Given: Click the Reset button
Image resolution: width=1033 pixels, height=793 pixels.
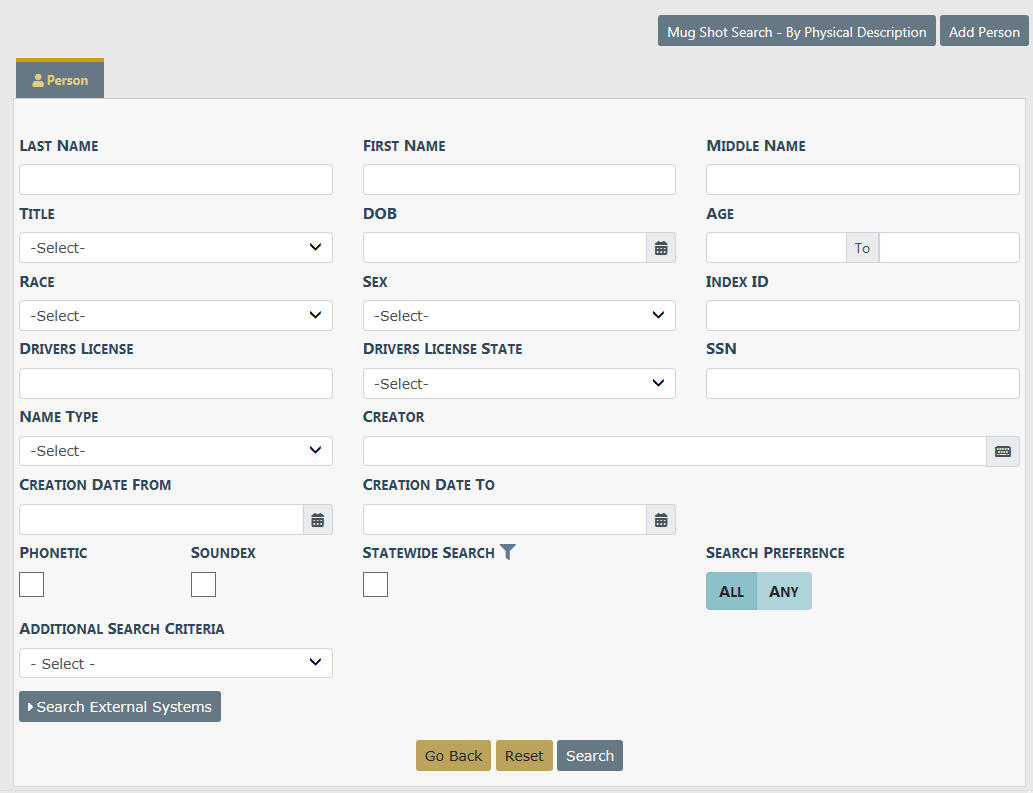Looking at the screenshot, I should pos(524,756).
